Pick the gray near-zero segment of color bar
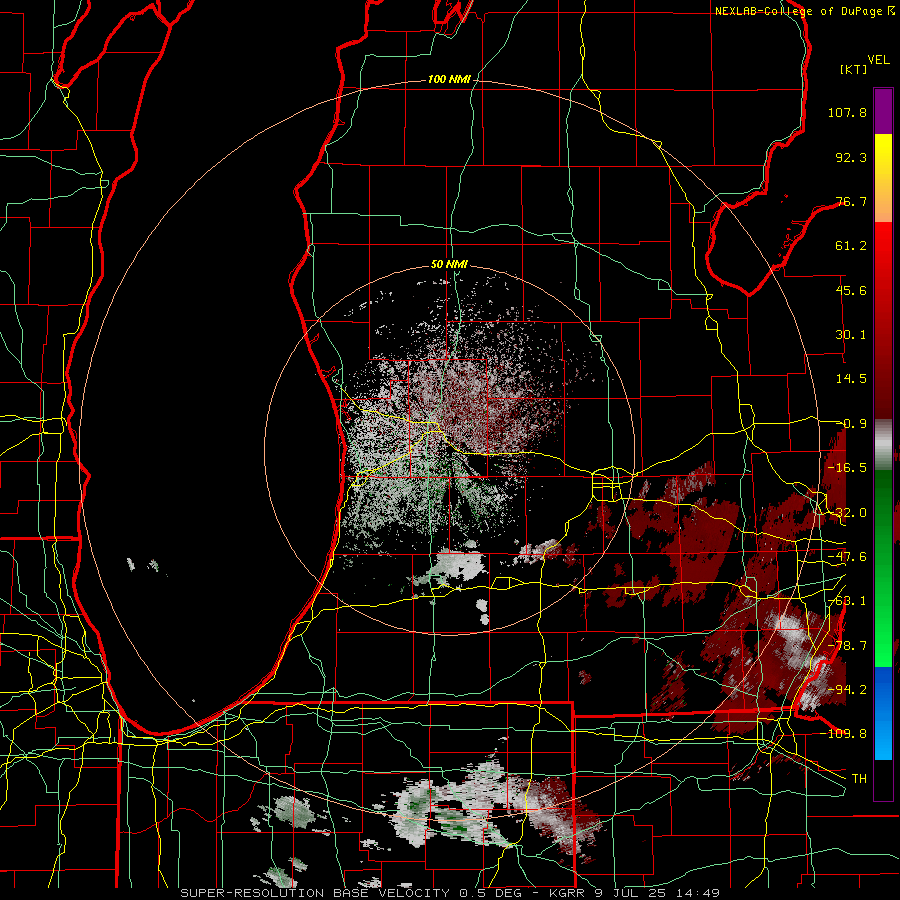Viewport: 900px width, 900px height. [883, 445]
